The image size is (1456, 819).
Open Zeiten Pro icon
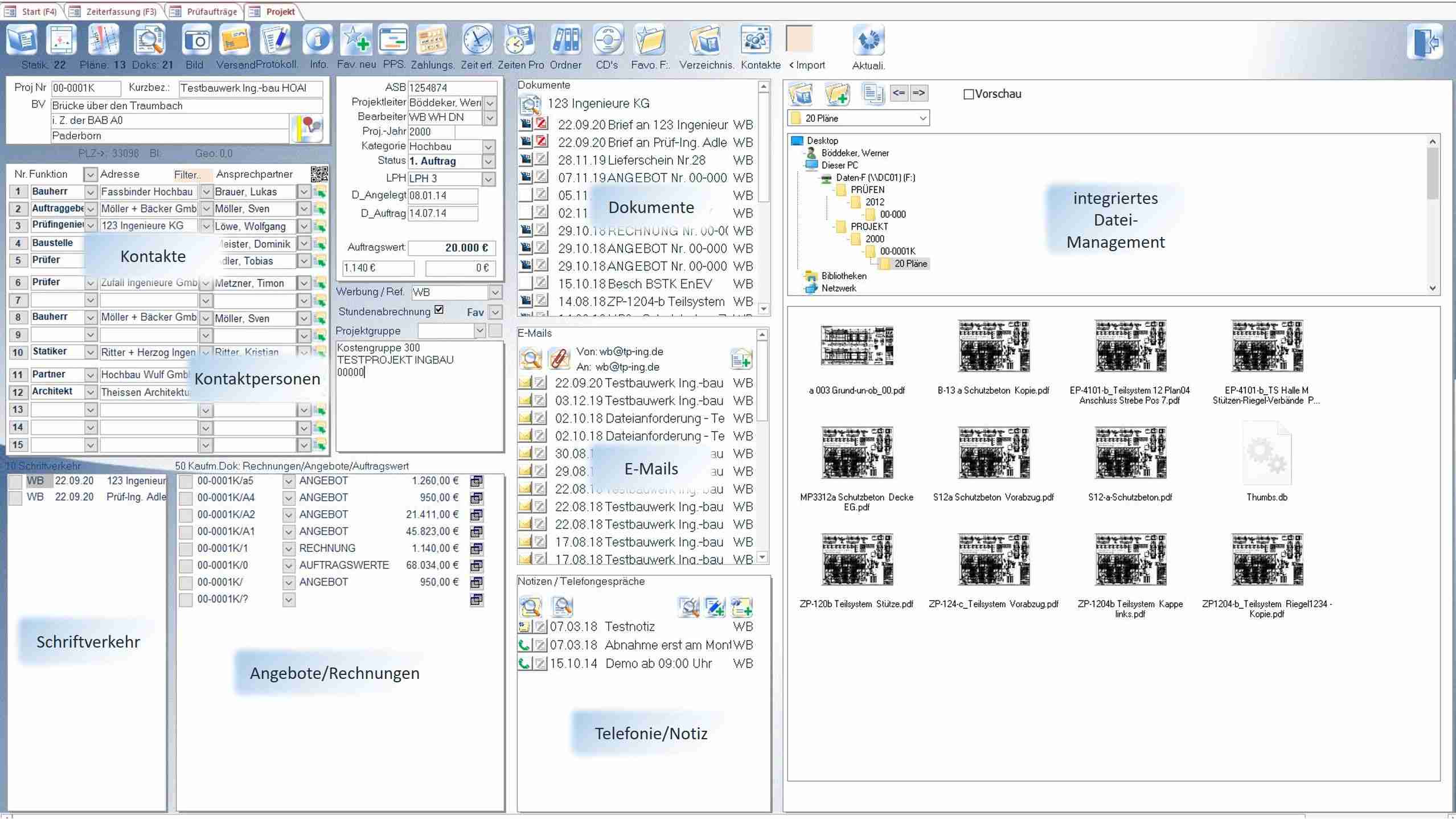(x=520, y=41)
